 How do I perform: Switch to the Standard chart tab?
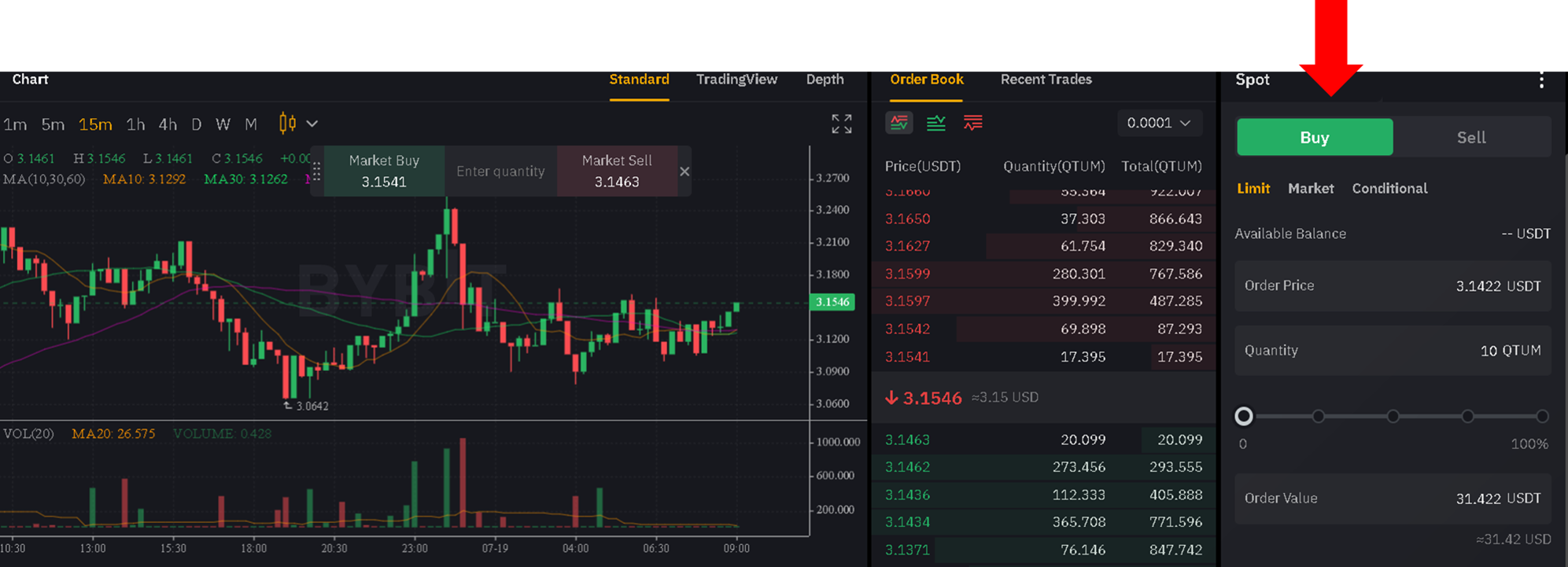[639, 79]
